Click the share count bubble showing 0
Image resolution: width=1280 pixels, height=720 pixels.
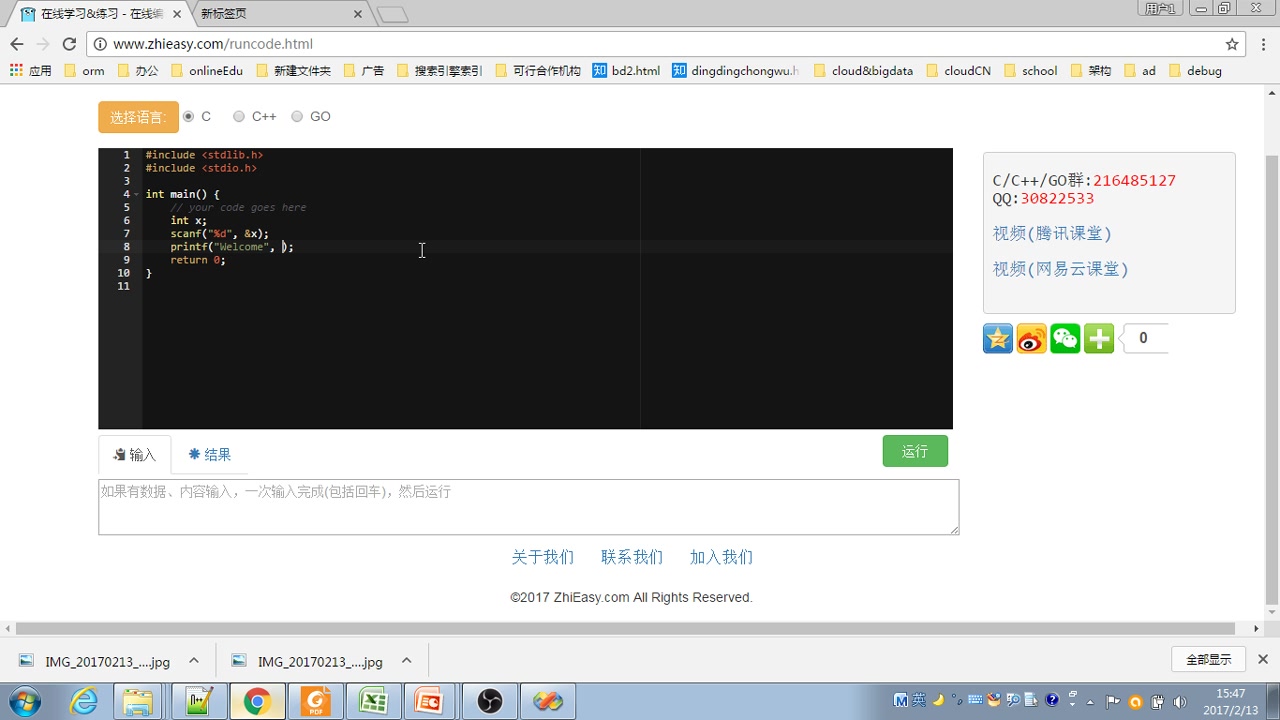(x=1143, y=339)
